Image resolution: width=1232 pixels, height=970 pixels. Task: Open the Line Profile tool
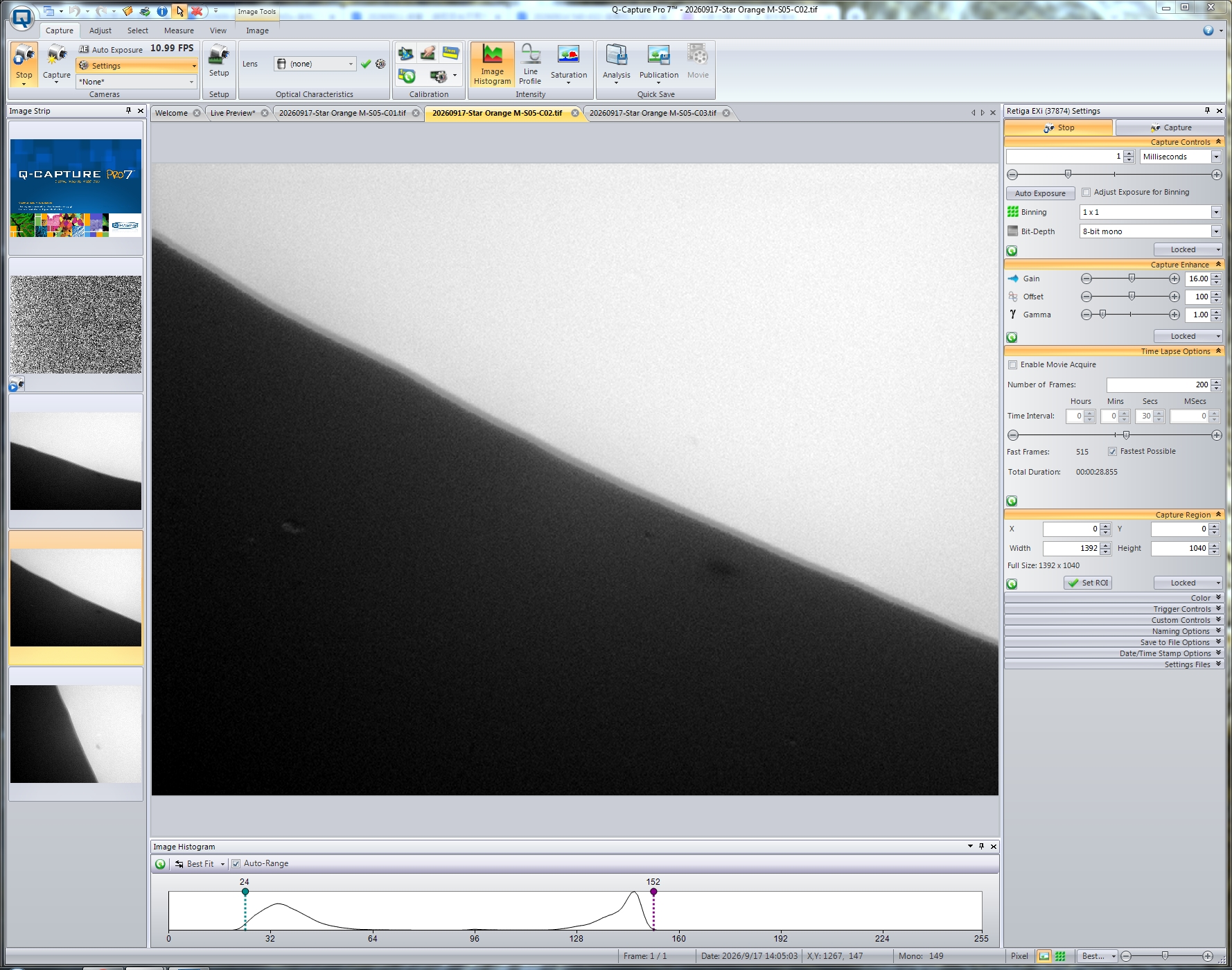tap(530, 64)
